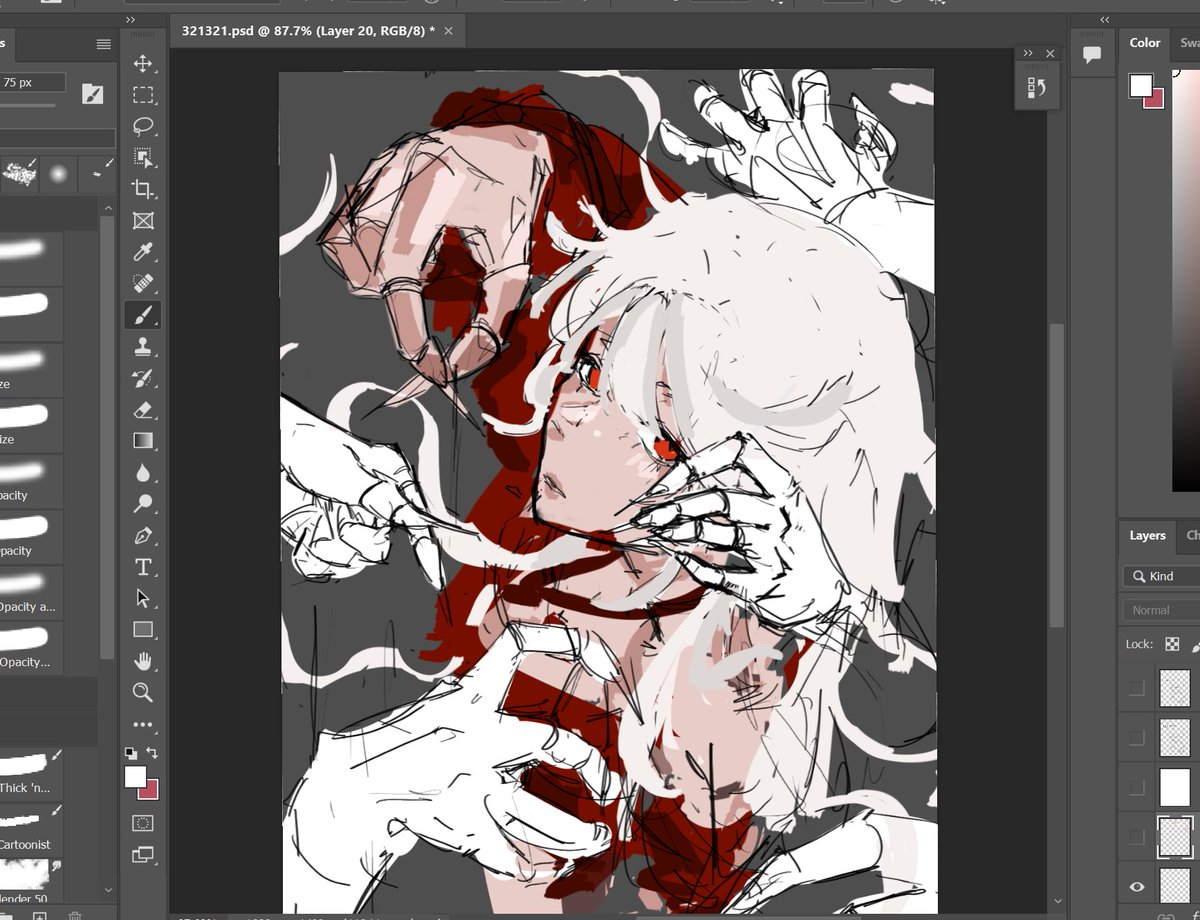Click the toolbar background color swatch
This screenshot has height=920, width=1200.
point(151,791)
